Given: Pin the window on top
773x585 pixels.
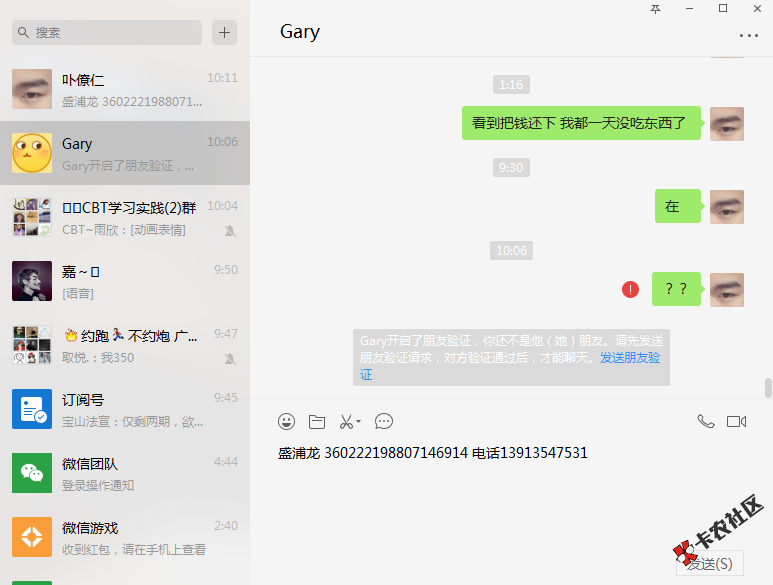Looking at the screenshot, I should [655, 9].
